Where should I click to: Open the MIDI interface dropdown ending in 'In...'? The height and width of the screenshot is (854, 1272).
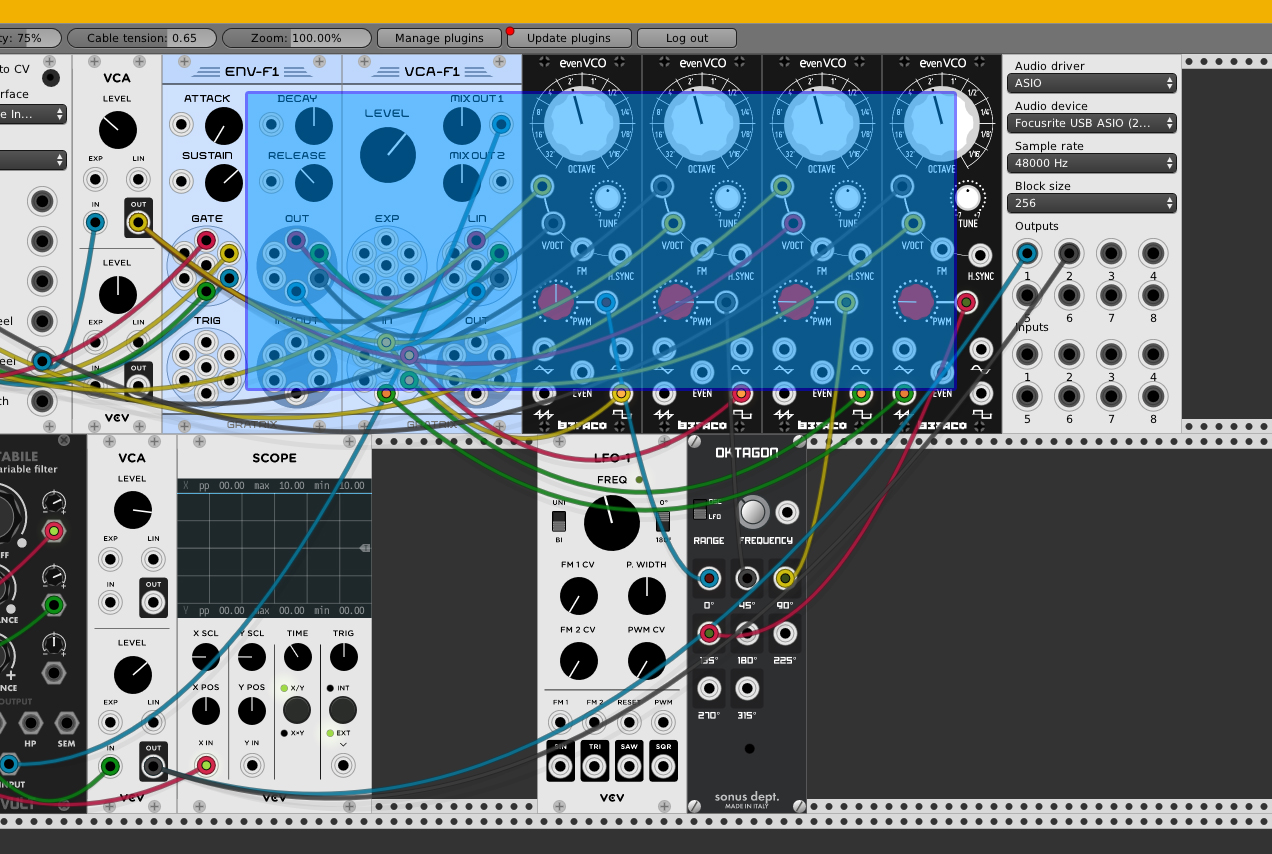33,114
